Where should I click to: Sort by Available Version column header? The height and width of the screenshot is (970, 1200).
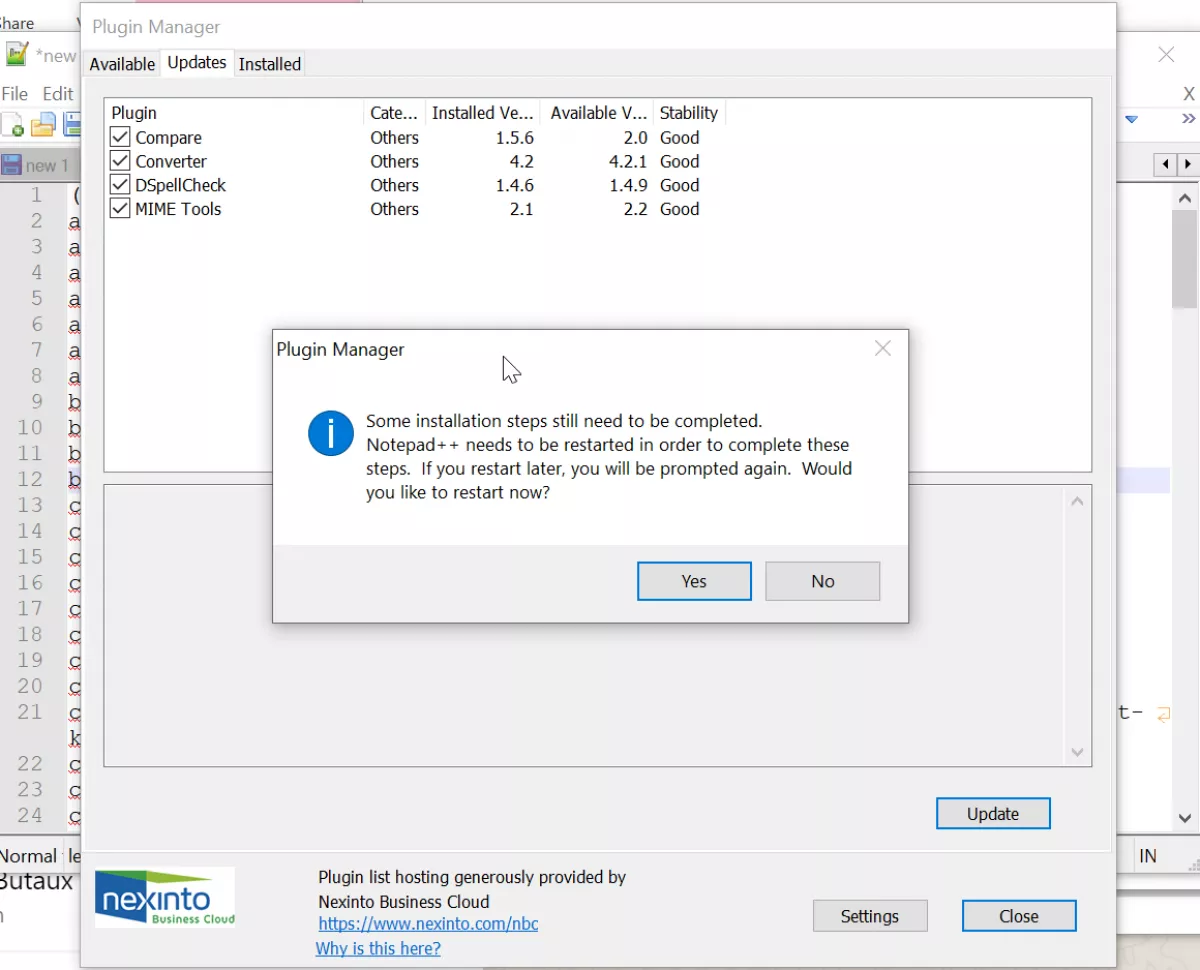597,113
